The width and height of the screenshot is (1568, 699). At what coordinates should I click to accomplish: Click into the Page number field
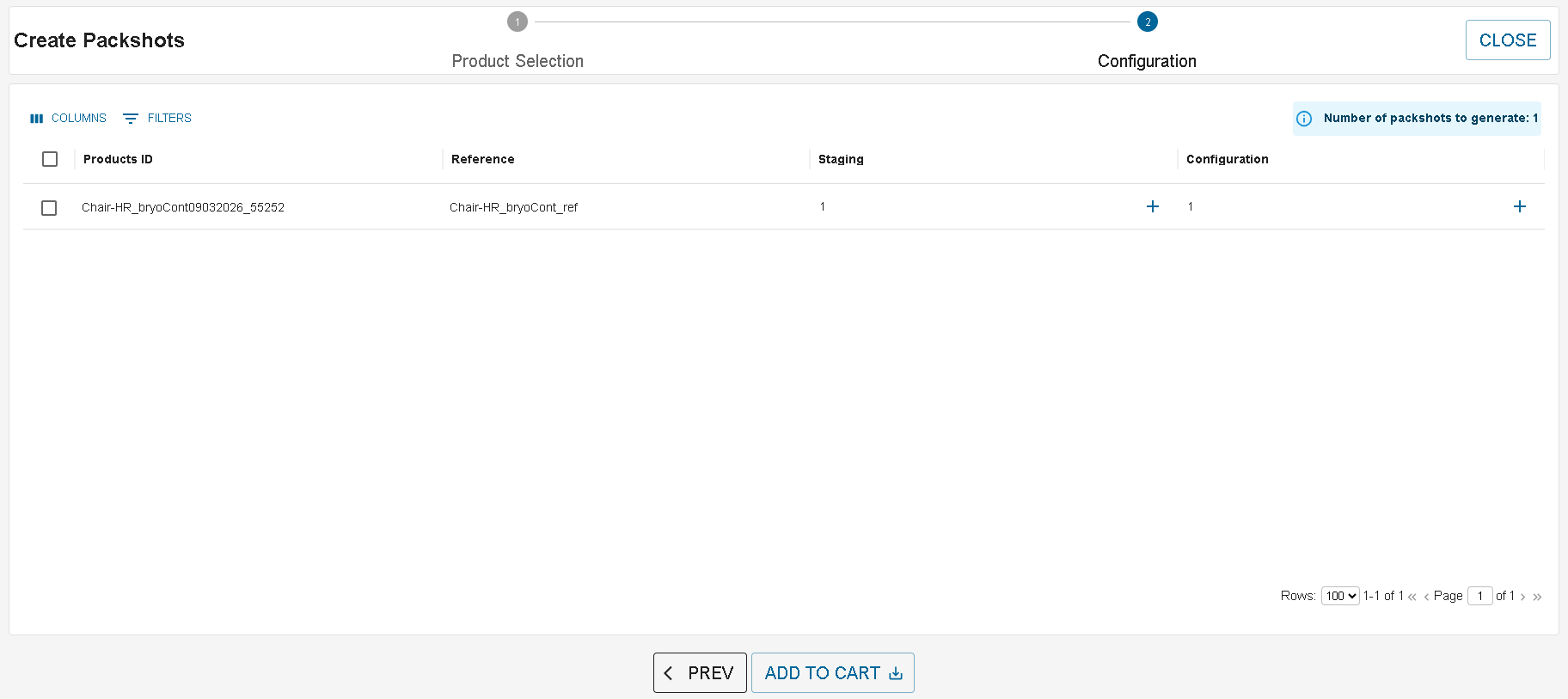[1479, 596]
